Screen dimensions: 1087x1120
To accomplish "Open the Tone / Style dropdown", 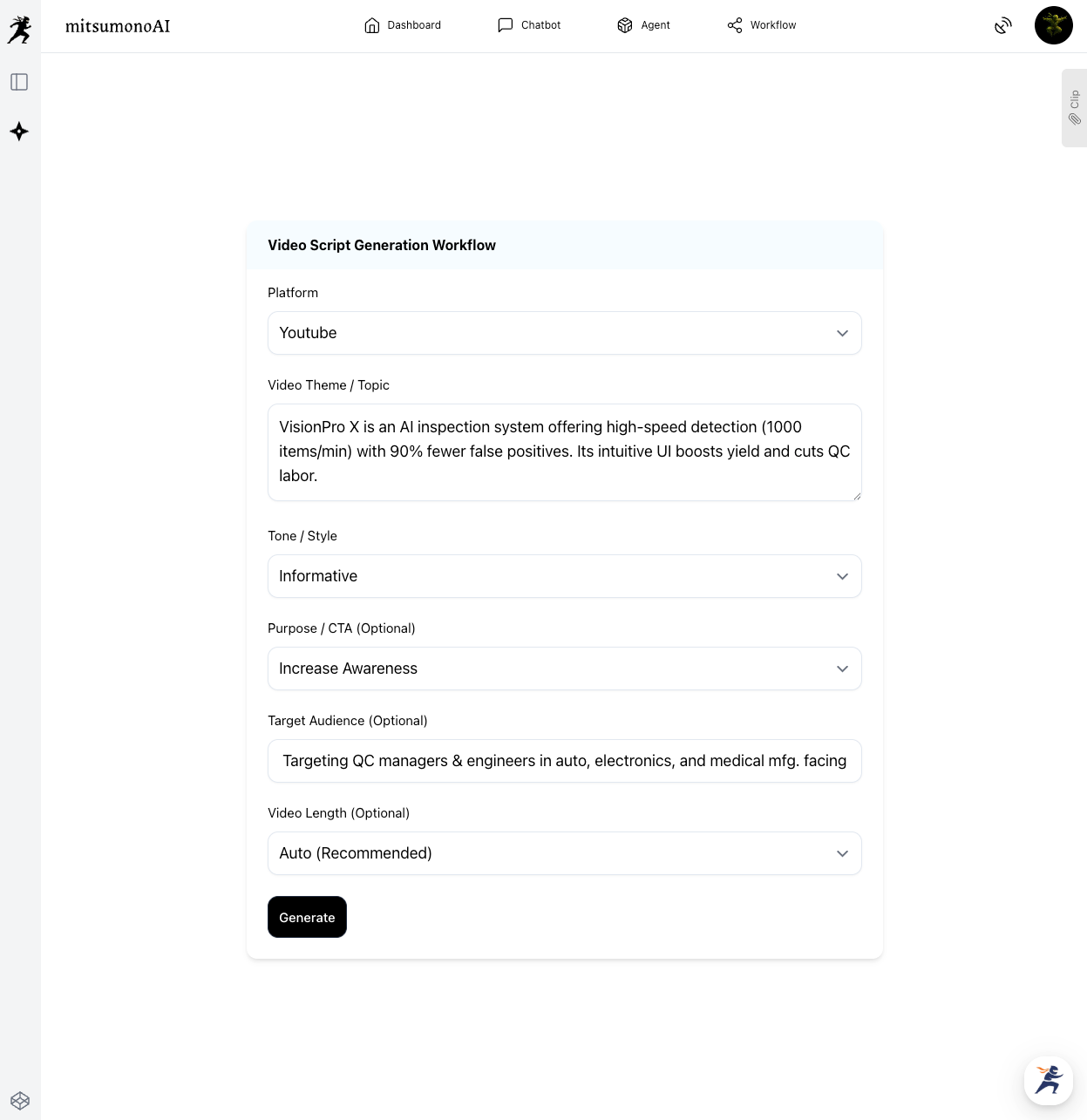I will (x=564, y=576).
